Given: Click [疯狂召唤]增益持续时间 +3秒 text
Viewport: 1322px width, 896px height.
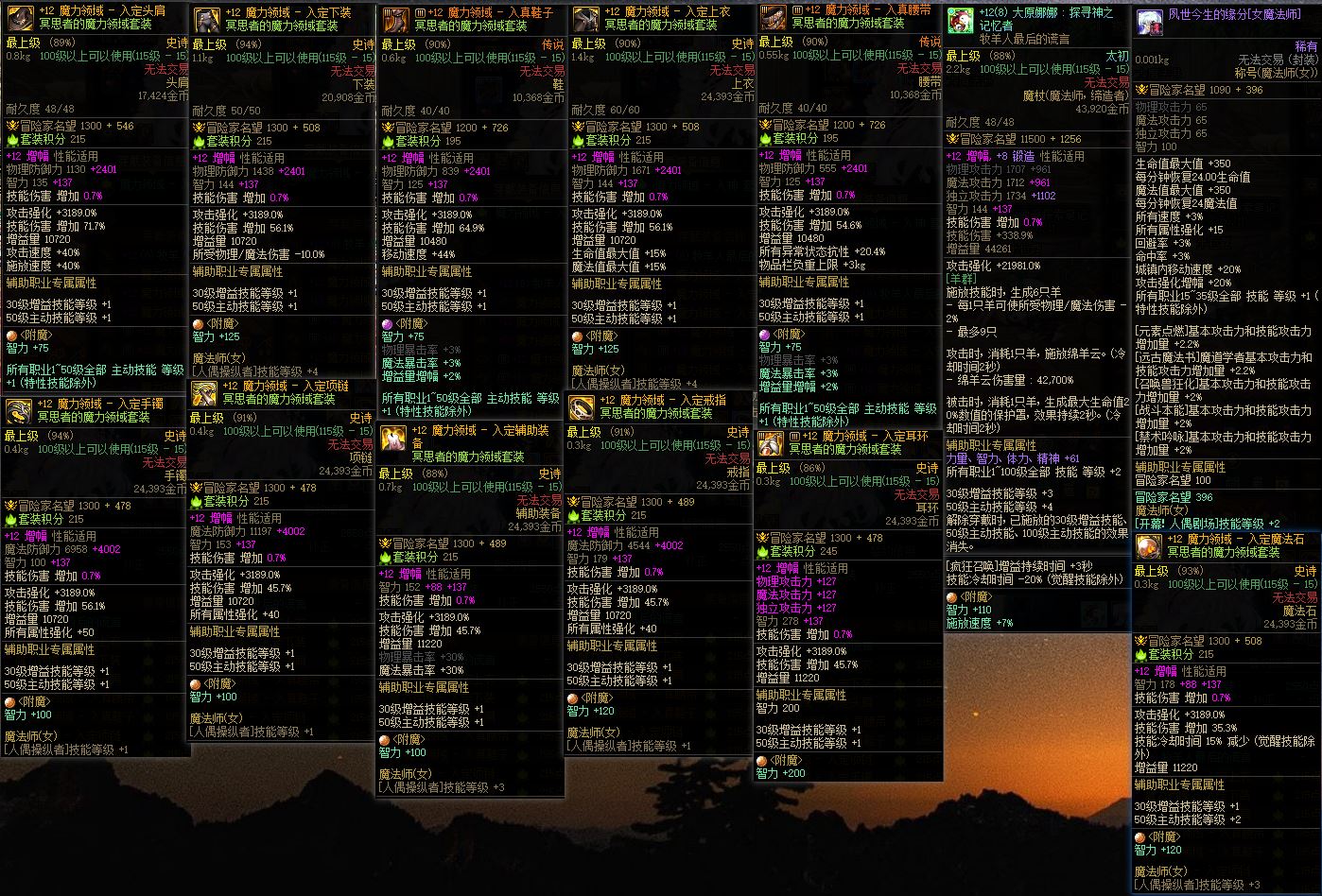Looking at the screenshot, I should click(x=1020, y=566).
